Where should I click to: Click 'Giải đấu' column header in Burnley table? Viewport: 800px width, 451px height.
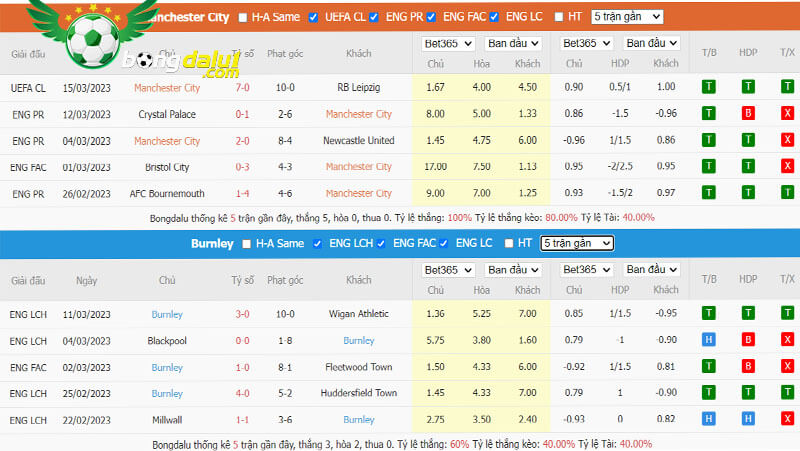point(28,280)
